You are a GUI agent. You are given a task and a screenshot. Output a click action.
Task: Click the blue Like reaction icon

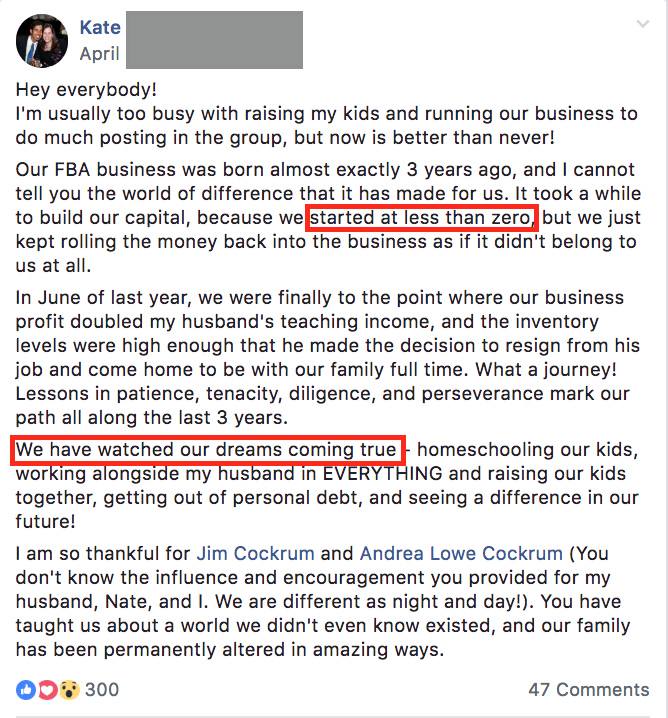26,690
